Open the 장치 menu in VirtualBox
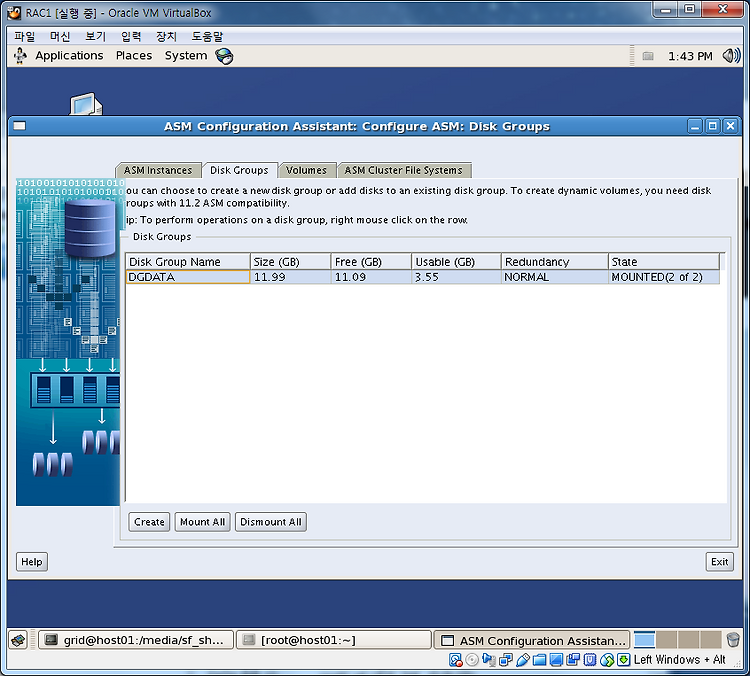This screenshot has width=750, height=676. point(166,36)
